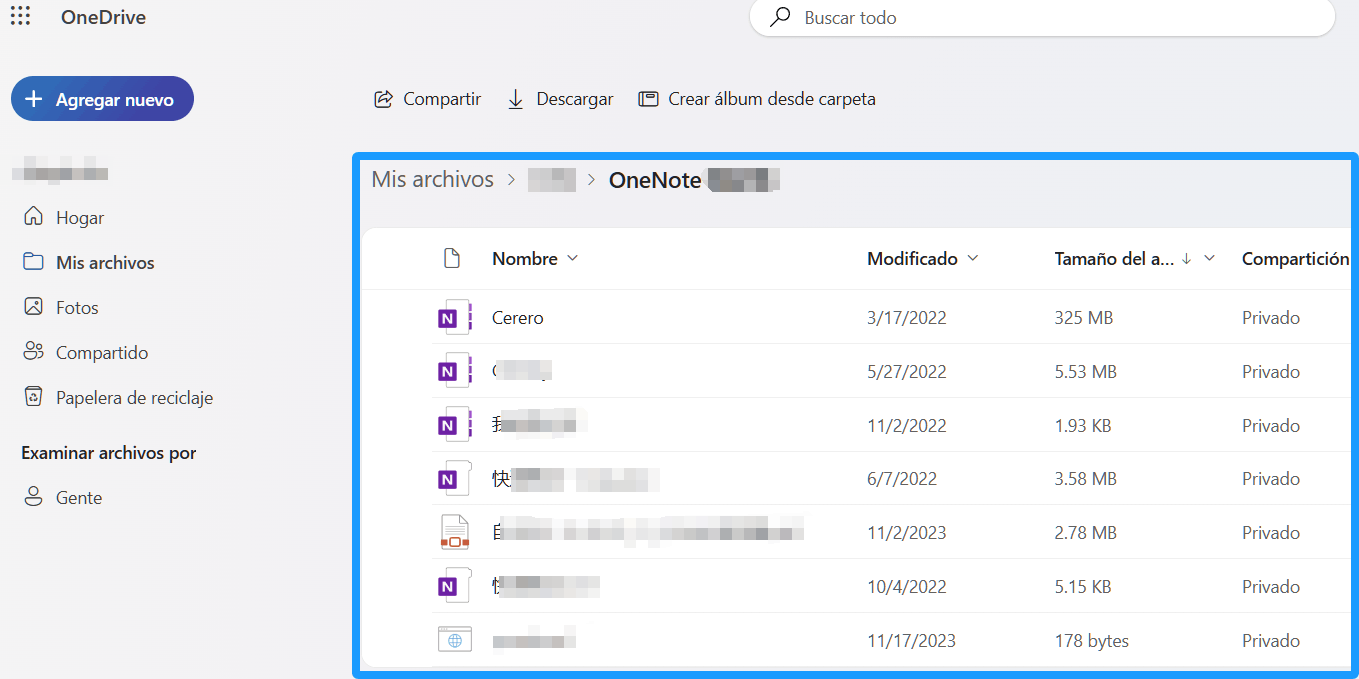
Task: Click the Fotos picture icon
Action: 33,307
